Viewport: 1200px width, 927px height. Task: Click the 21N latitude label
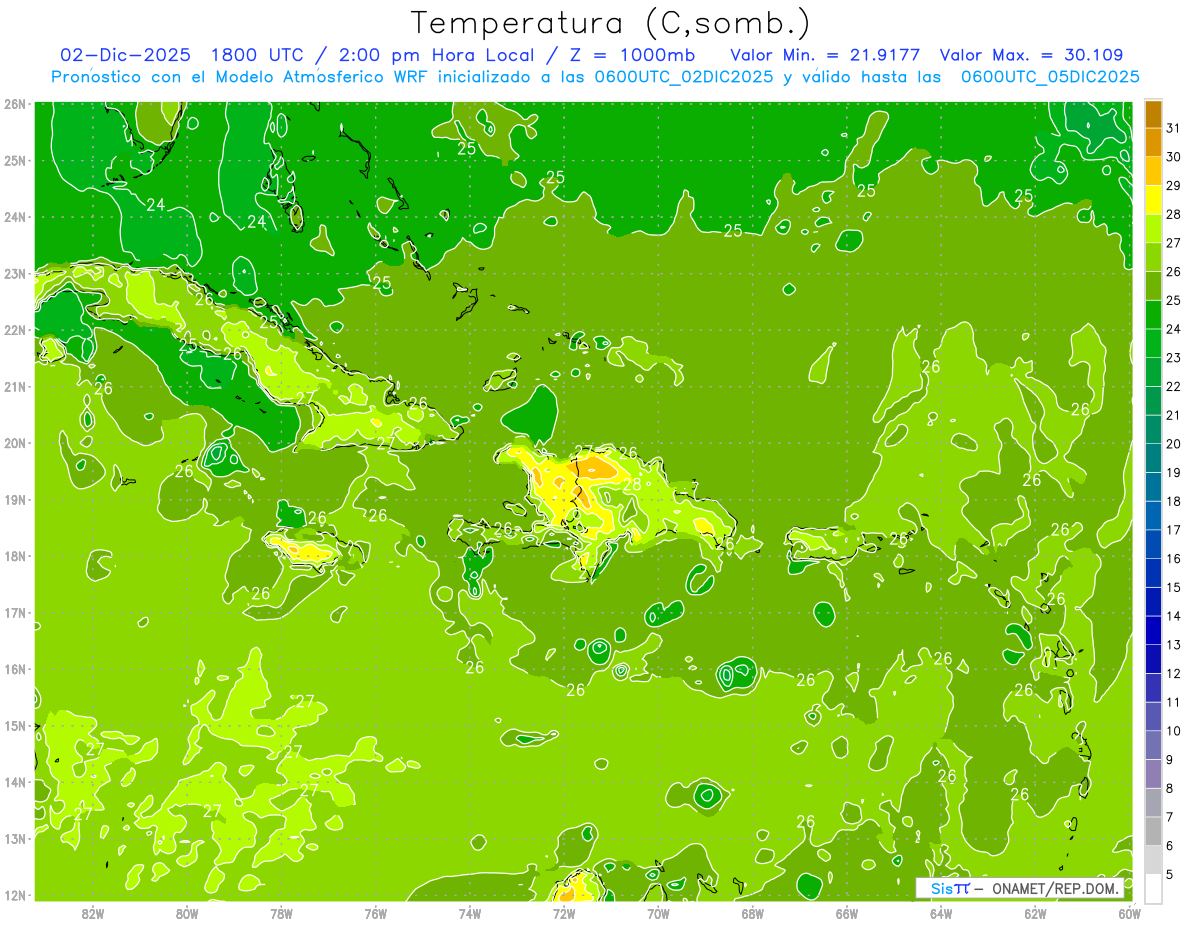(x=16, y=386)
